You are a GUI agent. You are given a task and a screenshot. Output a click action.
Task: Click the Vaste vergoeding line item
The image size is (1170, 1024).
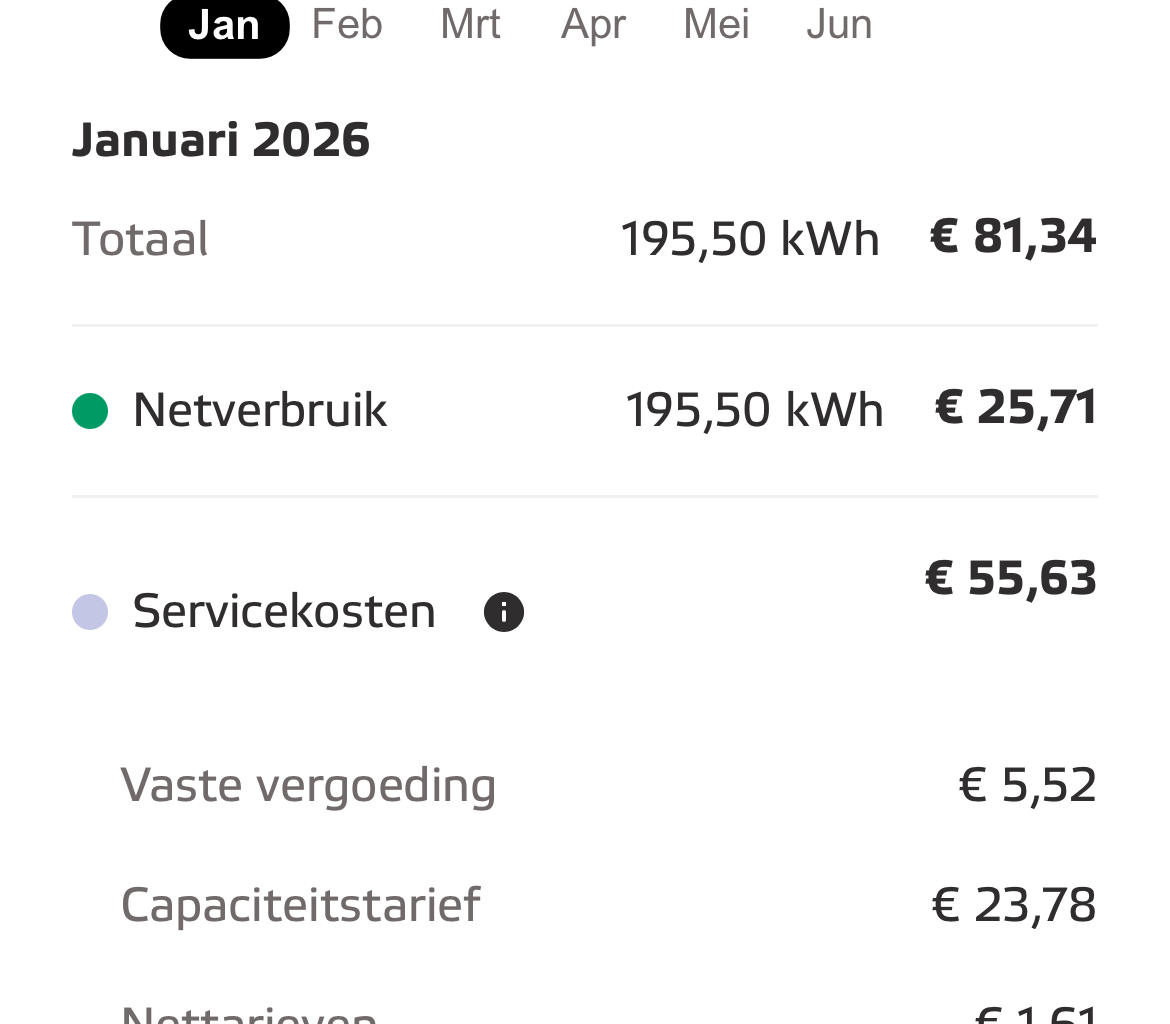click(308, 785)
